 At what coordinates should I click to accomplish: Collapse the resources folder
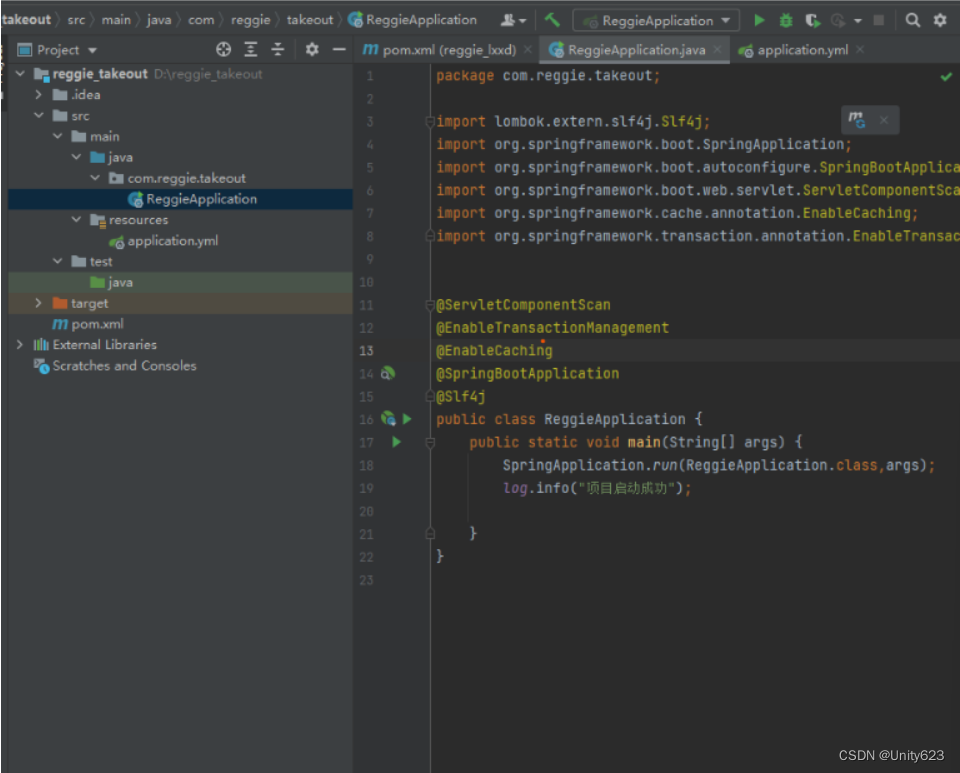pos(77,219)
